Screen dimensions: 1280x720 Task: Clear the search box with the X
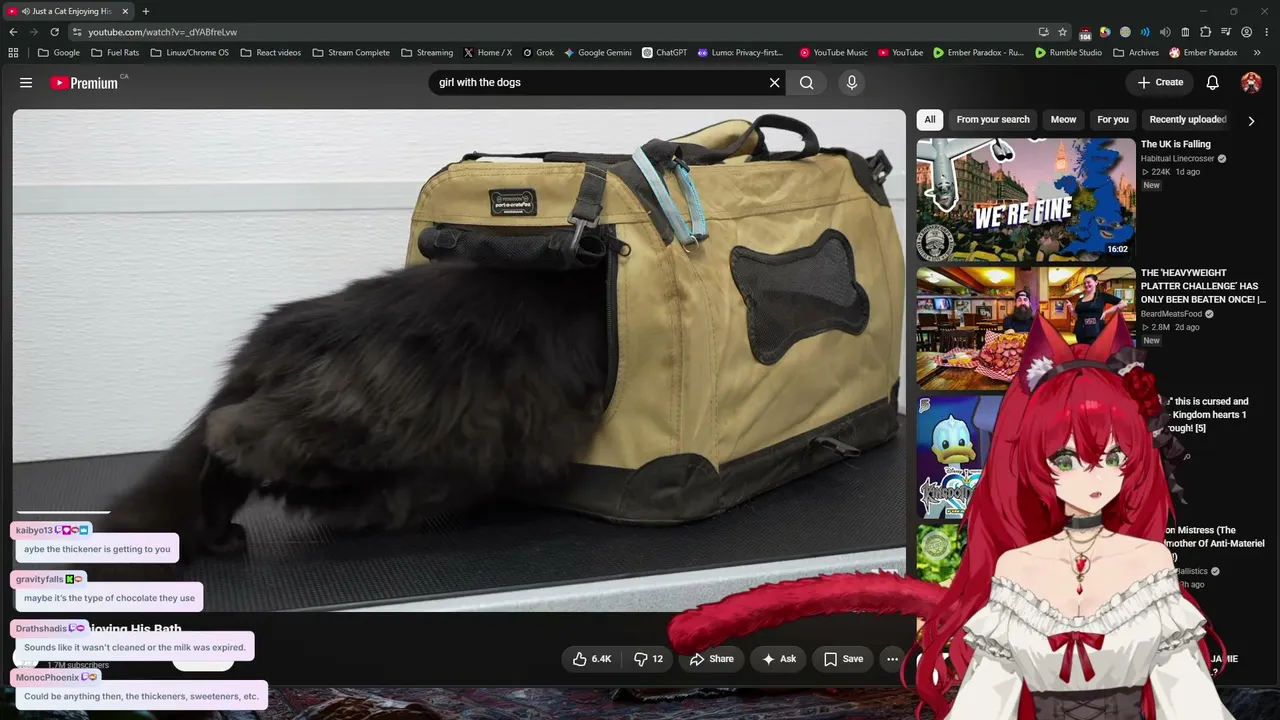[774, 83]
